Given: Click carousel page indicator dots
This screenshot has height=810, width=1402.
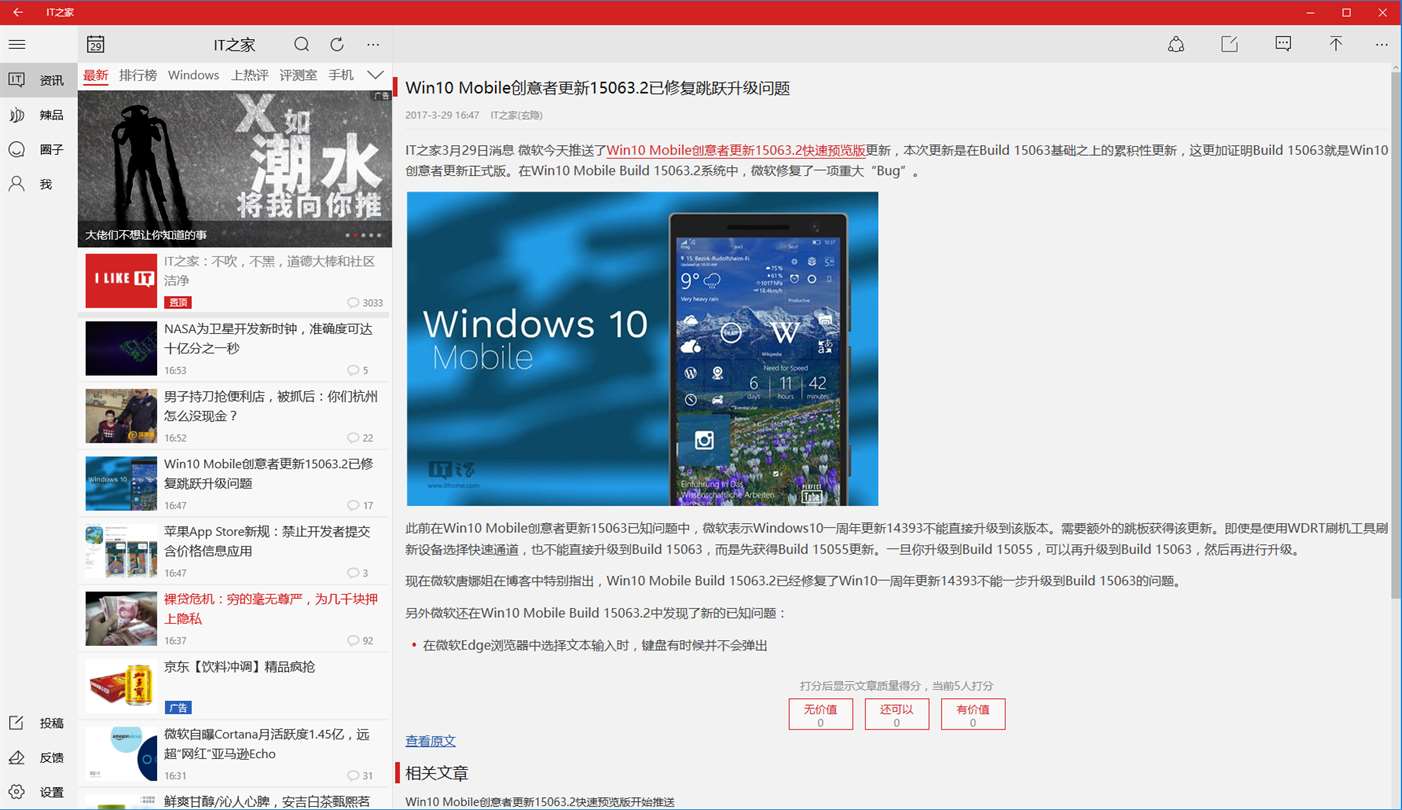Looking at the screenshot, I should (x=363, y=235).
